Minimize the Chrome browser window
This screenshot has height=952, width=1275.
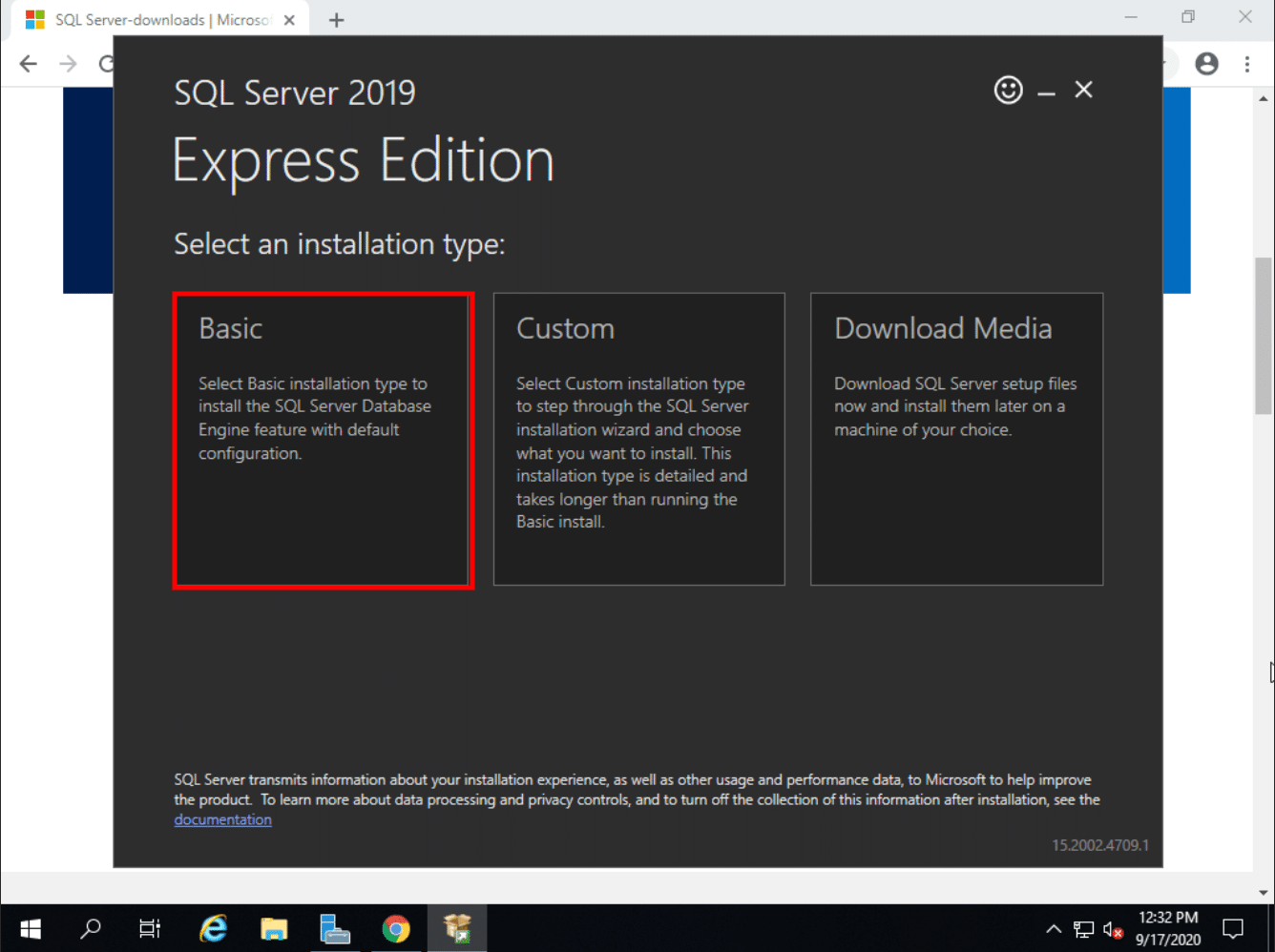(x=1131, y=17)
